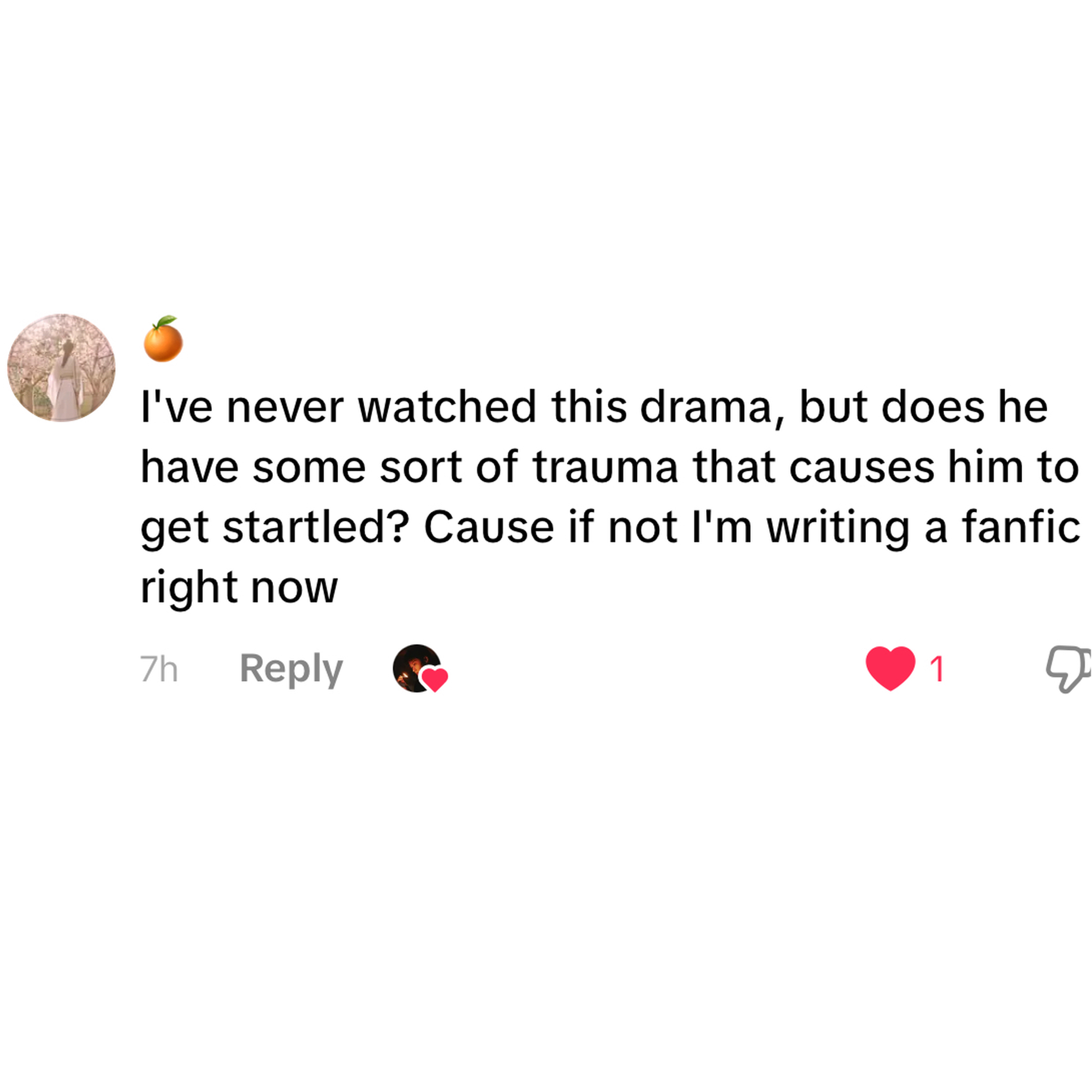Tap the line starting "have some sort"

pyautogui.click(x=609, y=467)
